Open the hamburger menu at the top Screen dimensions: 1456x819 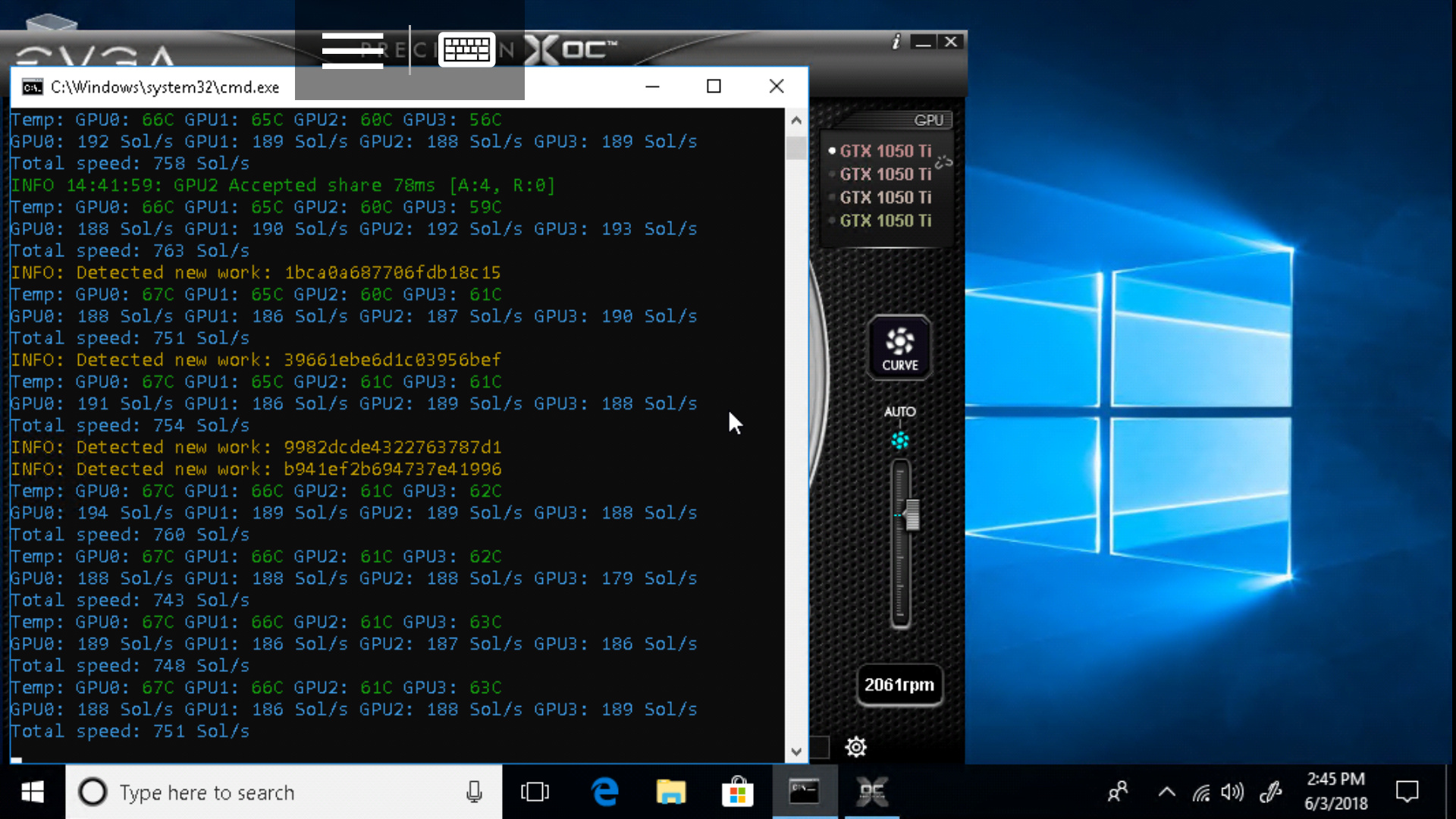tap(352, 50)
